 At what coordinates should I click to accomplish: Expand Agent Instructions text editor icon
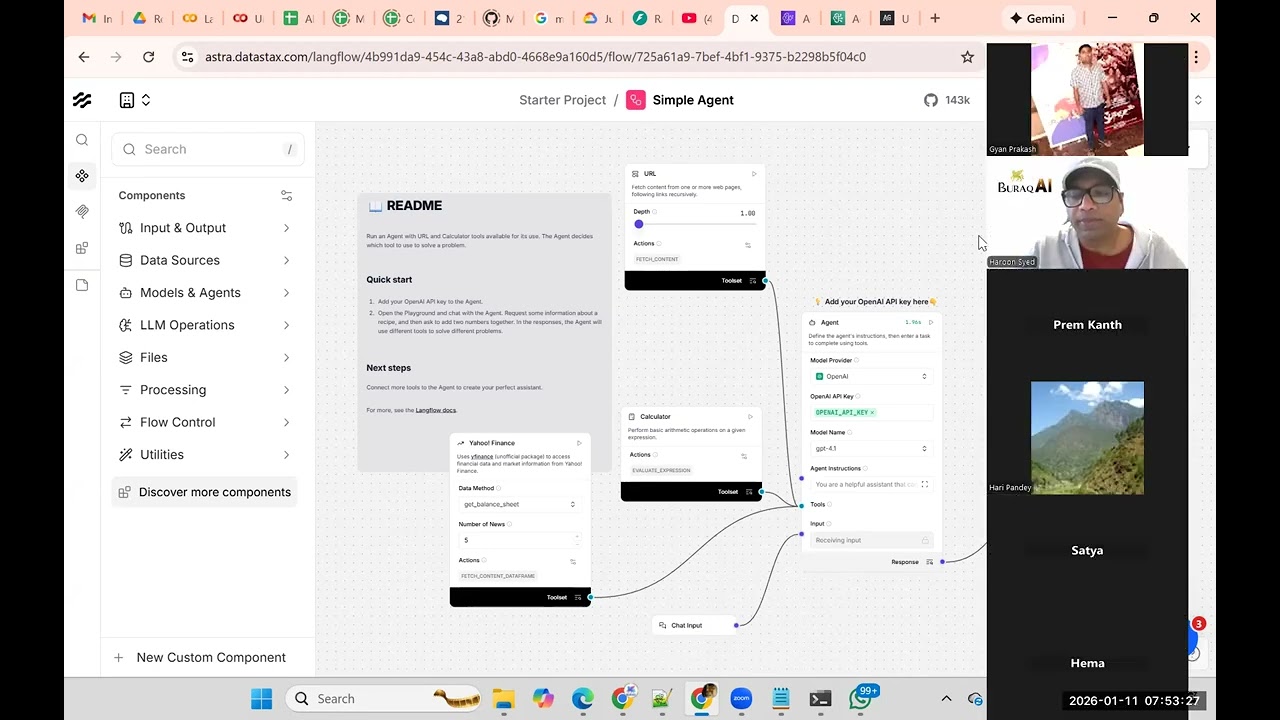point(924,485)
